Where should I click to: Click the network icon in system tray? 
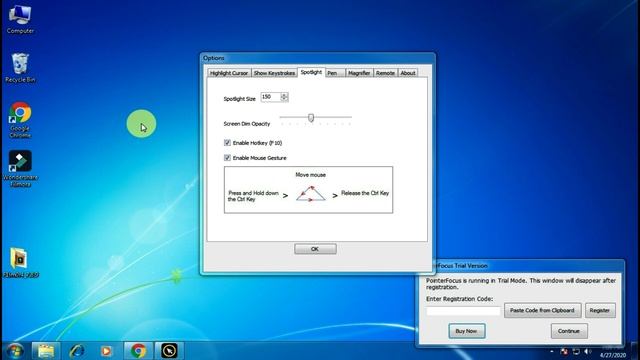[x=576, y=351]
